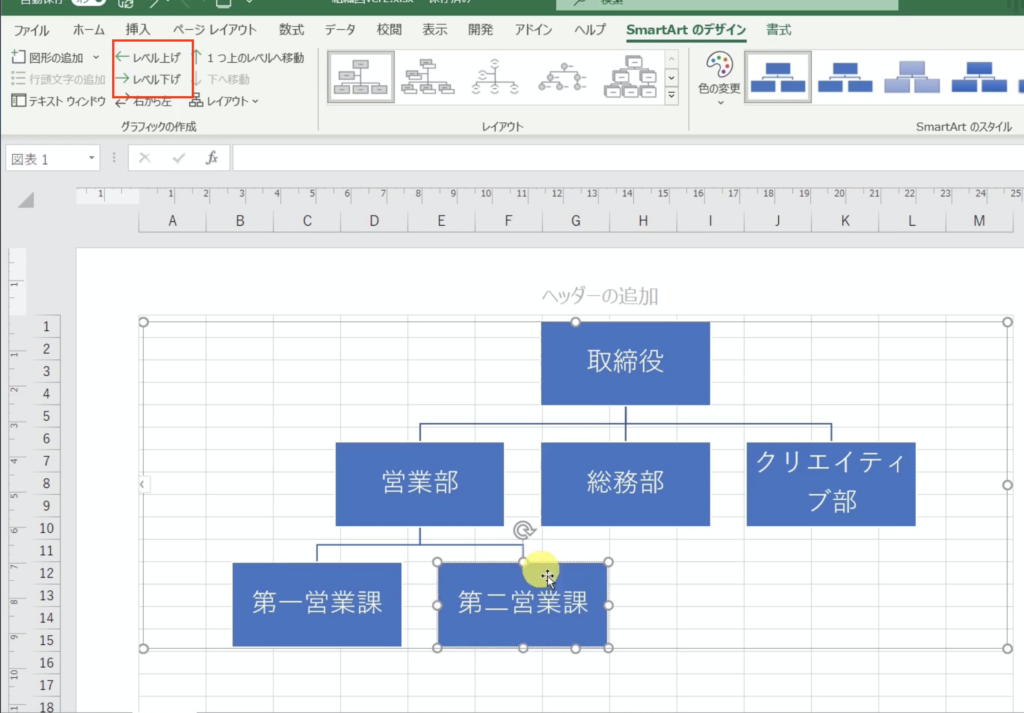1024x713 pixels.
Task: Open the 色の変更 color change palette
Action: (x=720, y=78)
